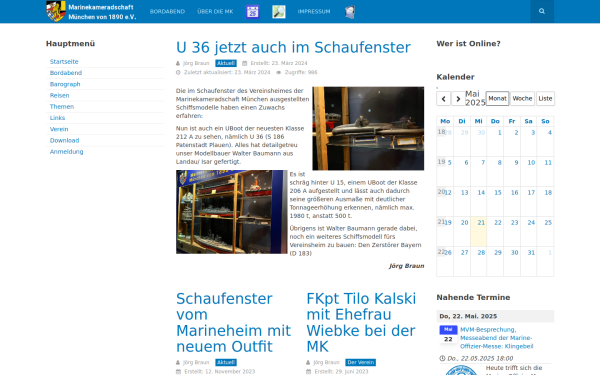Open Startseite in Hauptmenü

pos(64,62)
